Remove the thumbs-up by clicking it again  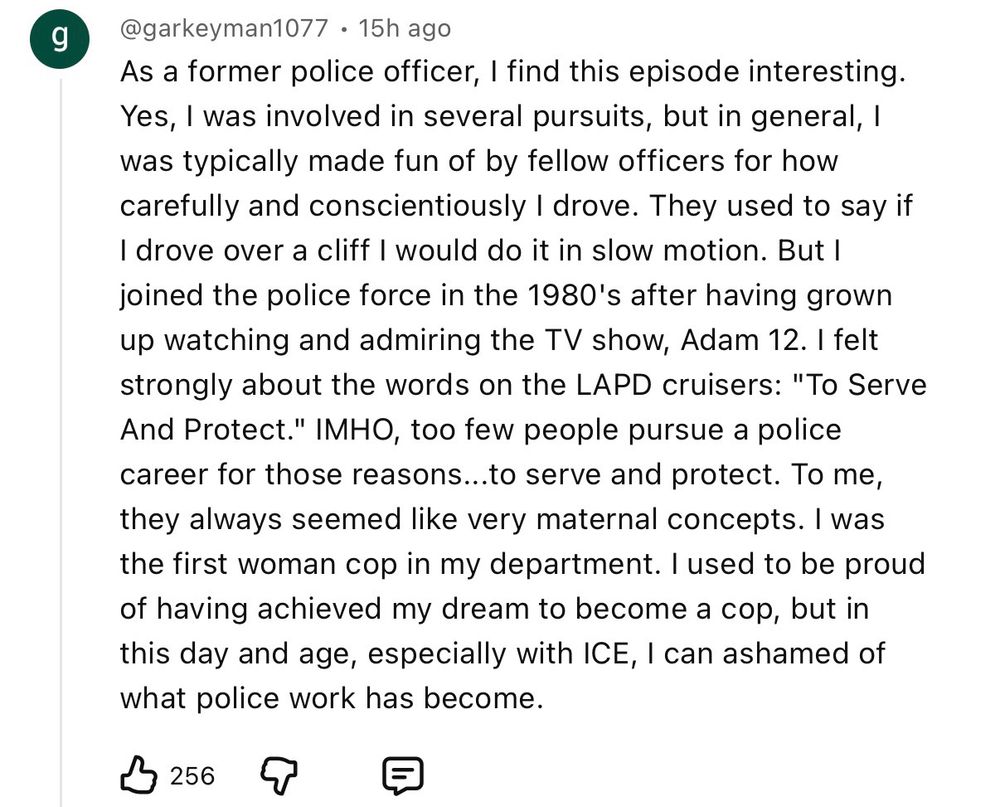click(x=140, y=771)
